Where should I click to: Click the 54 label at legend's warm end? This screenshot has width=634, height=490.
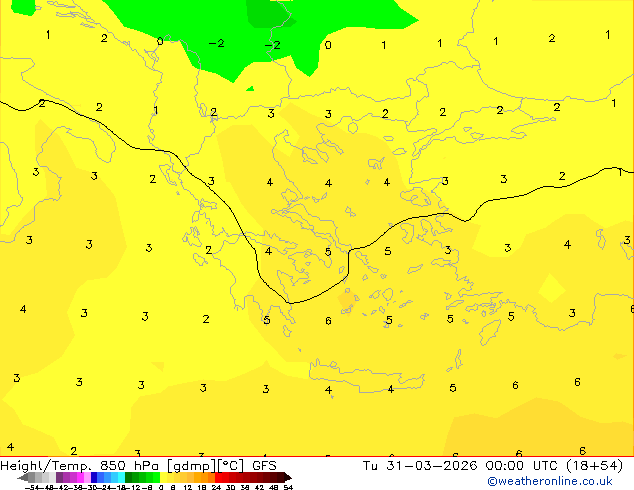pyautogui.click(x=288, y=488)
